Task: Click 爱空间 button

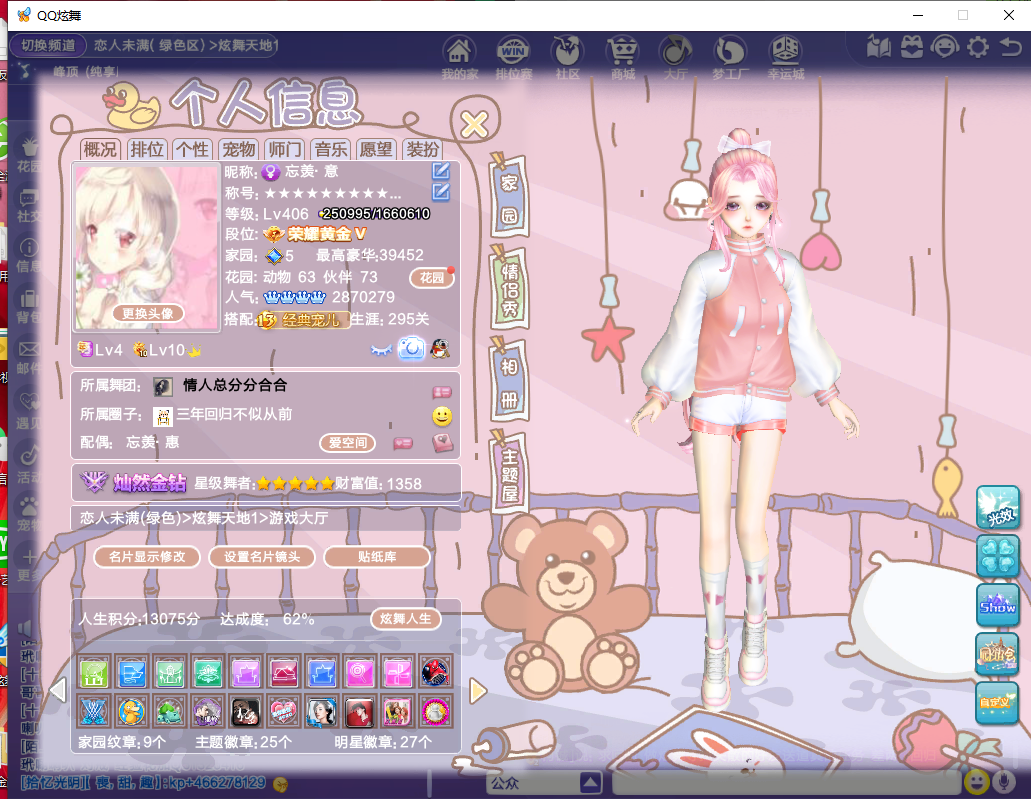Action: pyautogui.click(x=348, y=443)
